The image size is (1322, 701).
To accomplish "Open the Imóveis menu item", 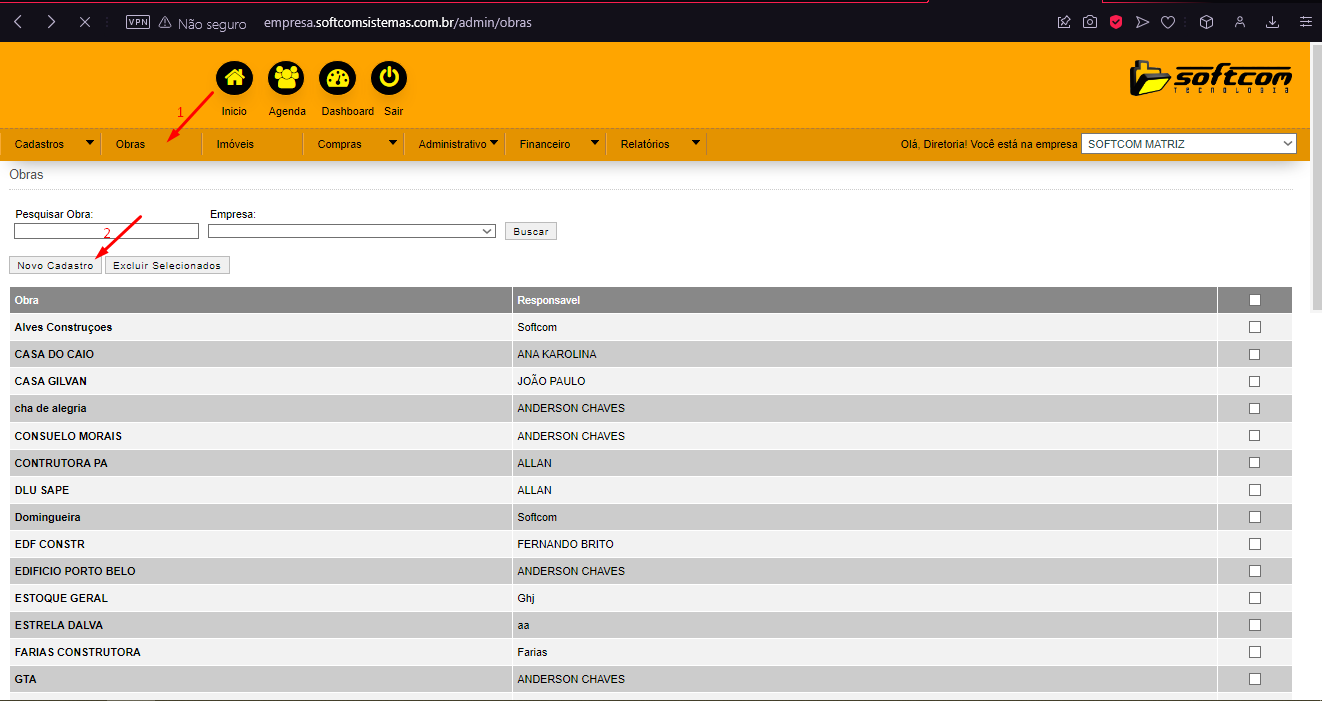I will tap(235, 144).
